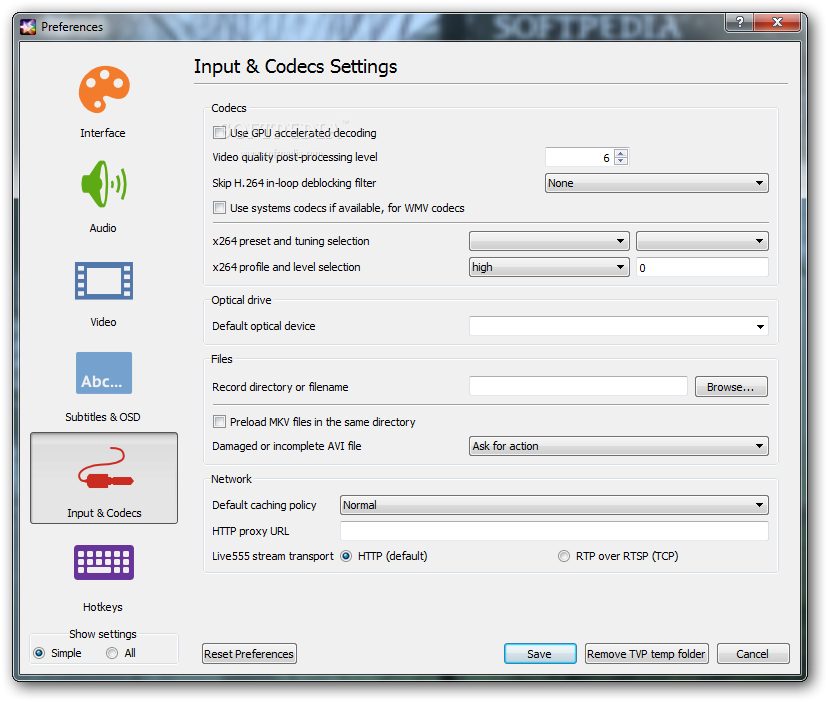Click the help question mark button
Screen dimensions: 828x702
point(739,22)
